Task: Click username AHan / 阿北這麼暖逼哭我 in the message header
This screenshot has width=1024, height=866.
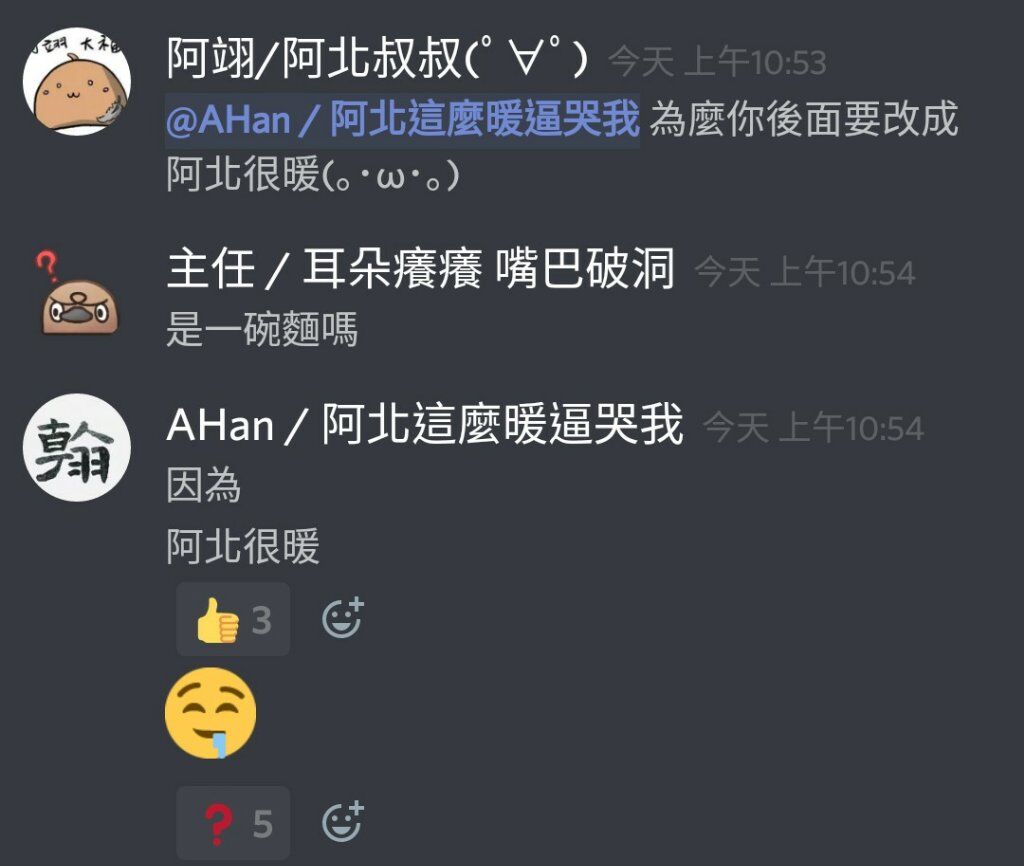Action: [424, 424]
